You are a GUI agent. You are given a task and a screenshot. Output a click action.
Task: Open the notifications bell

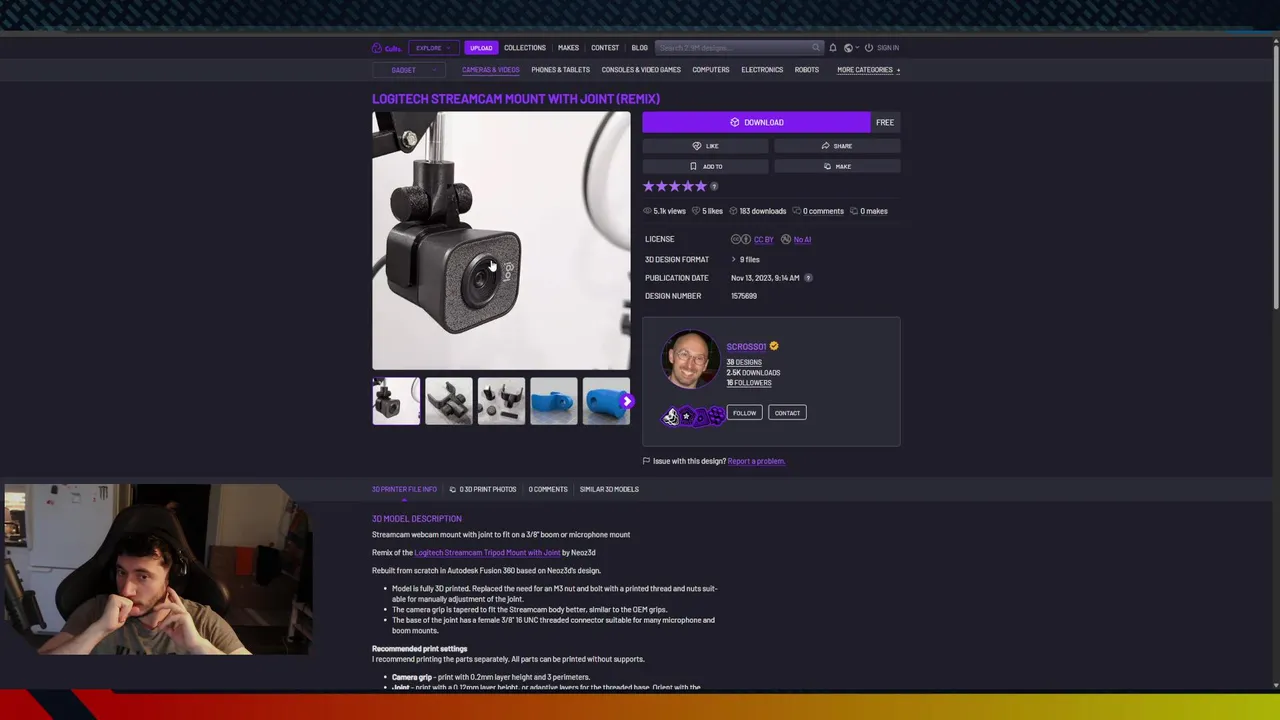point(832,48)
